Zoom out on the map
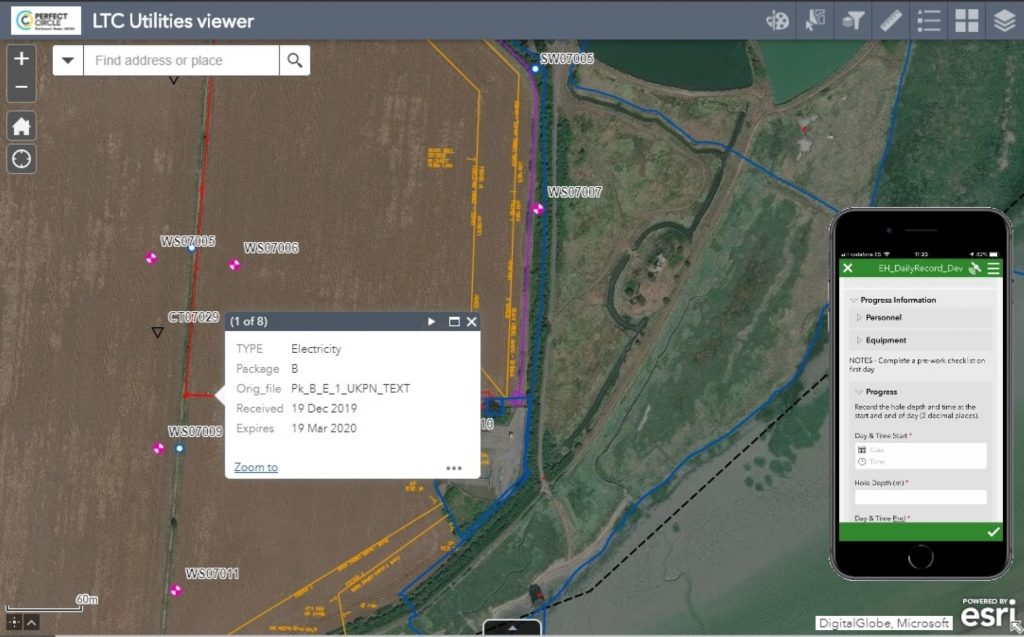The image size is (1024, 637). coord(21,88)
